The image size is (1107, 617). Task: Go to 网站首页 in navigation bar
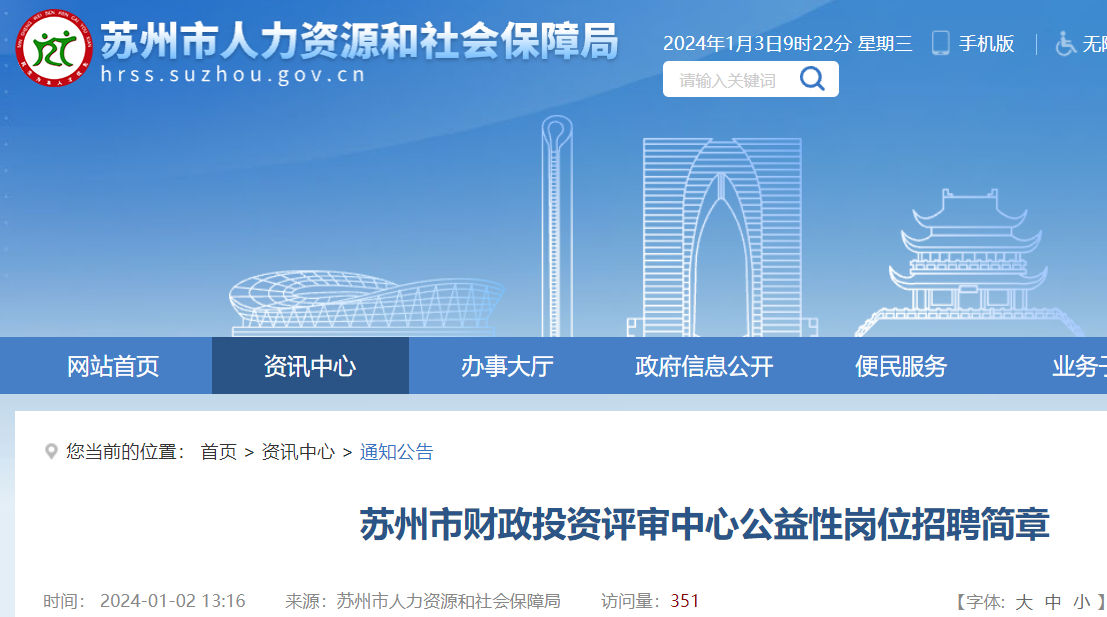113,366
